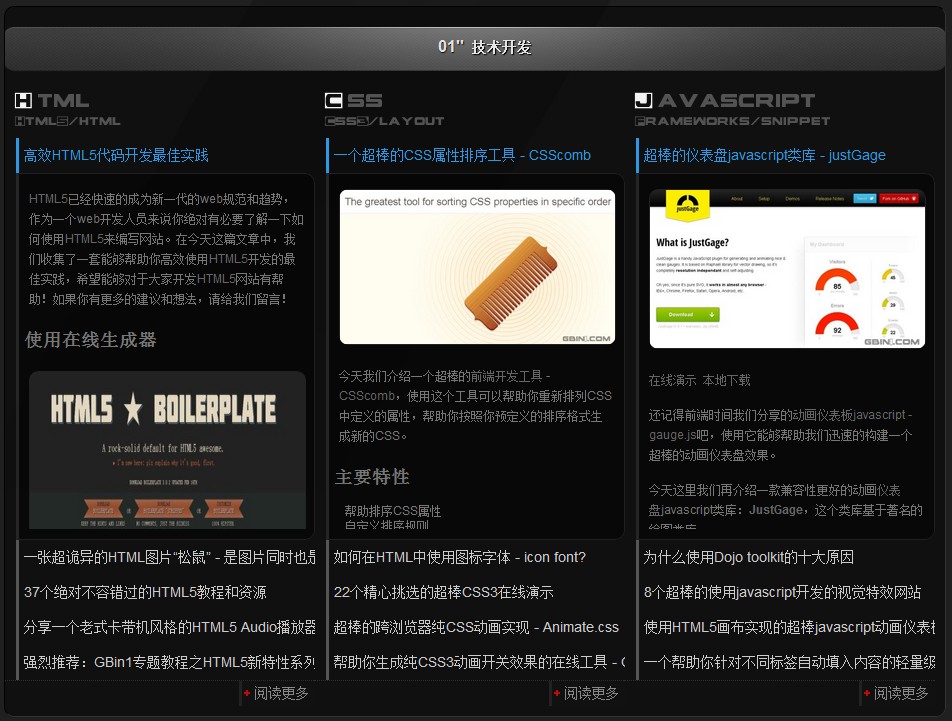Screen dimensions: 952x721
Task: Open 8个超棒的使用javascript开发的视觉特效网站
Action: pyautogui.click(x=782, y=592)
